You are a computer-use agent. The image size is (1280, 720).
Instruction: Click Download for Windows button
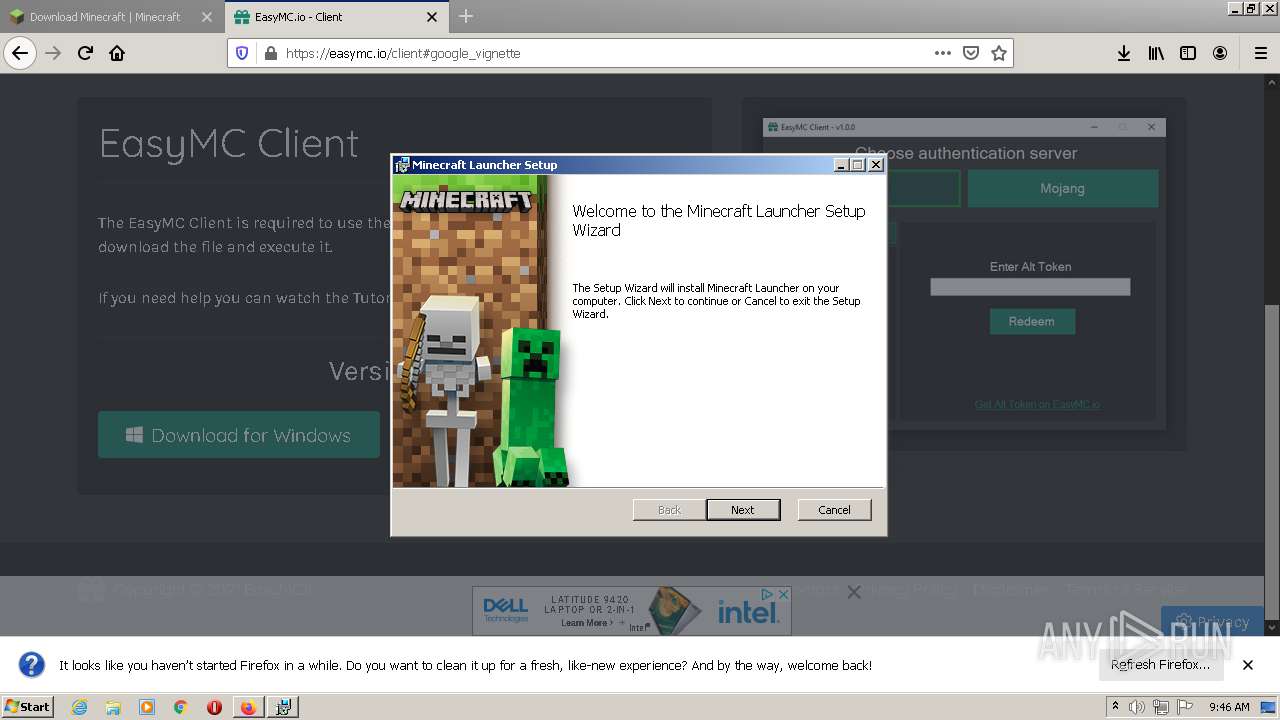(x=238, y=435)
